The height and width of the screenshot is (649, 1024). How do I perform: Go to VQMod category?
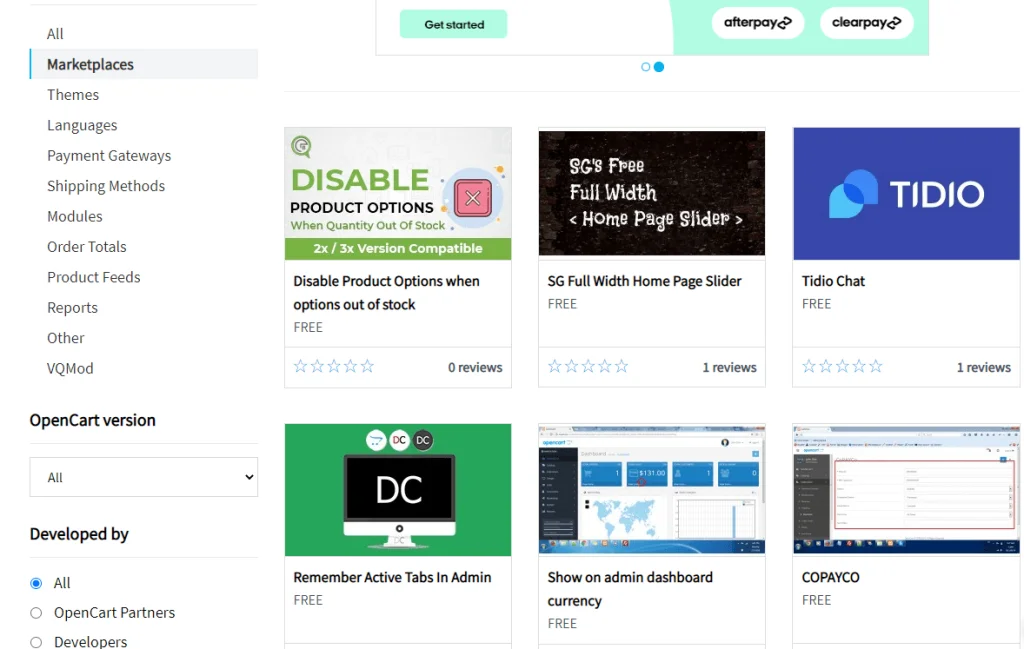[x=70, y=368]
